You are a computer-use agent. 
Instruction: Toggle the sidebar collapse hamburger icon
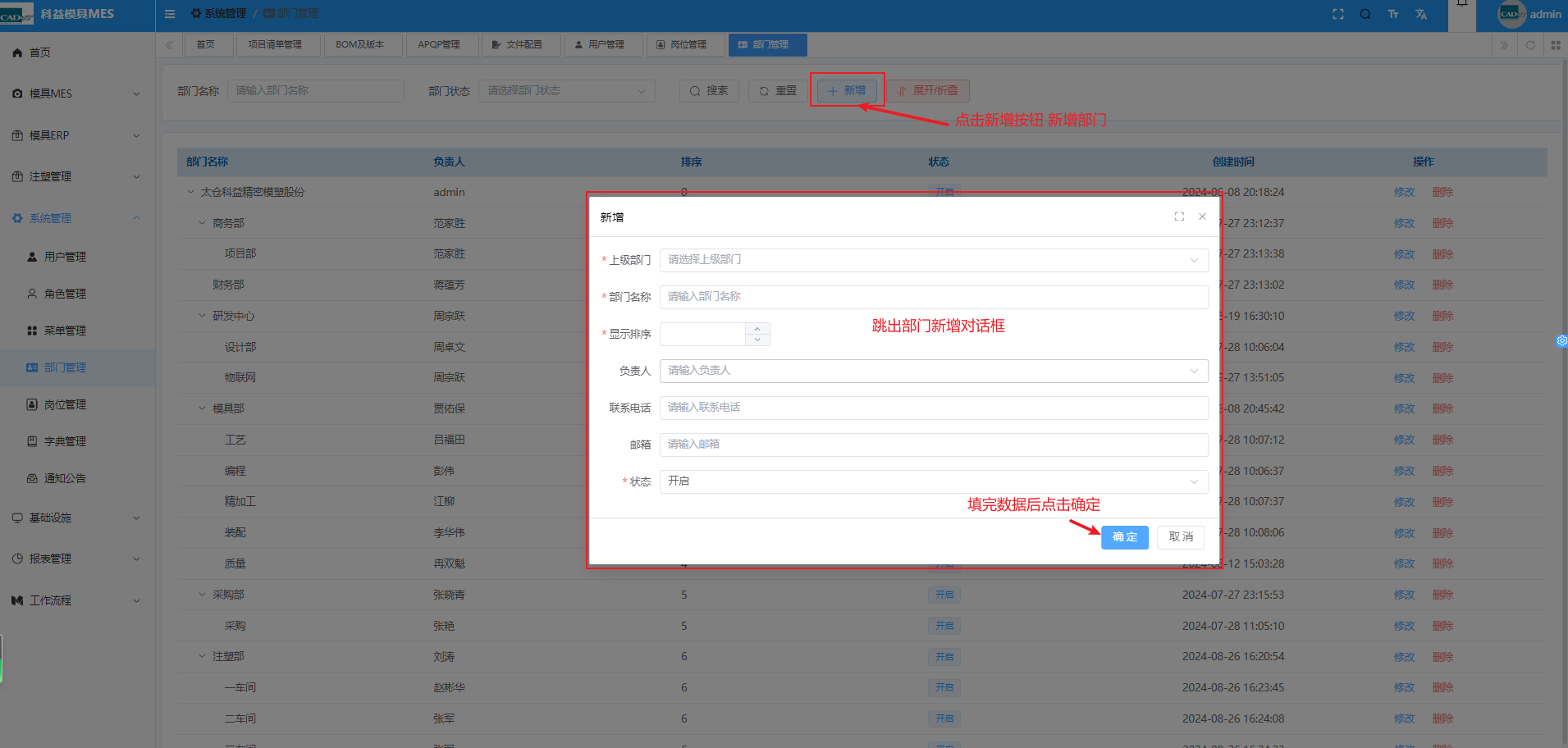click(170, 14)
